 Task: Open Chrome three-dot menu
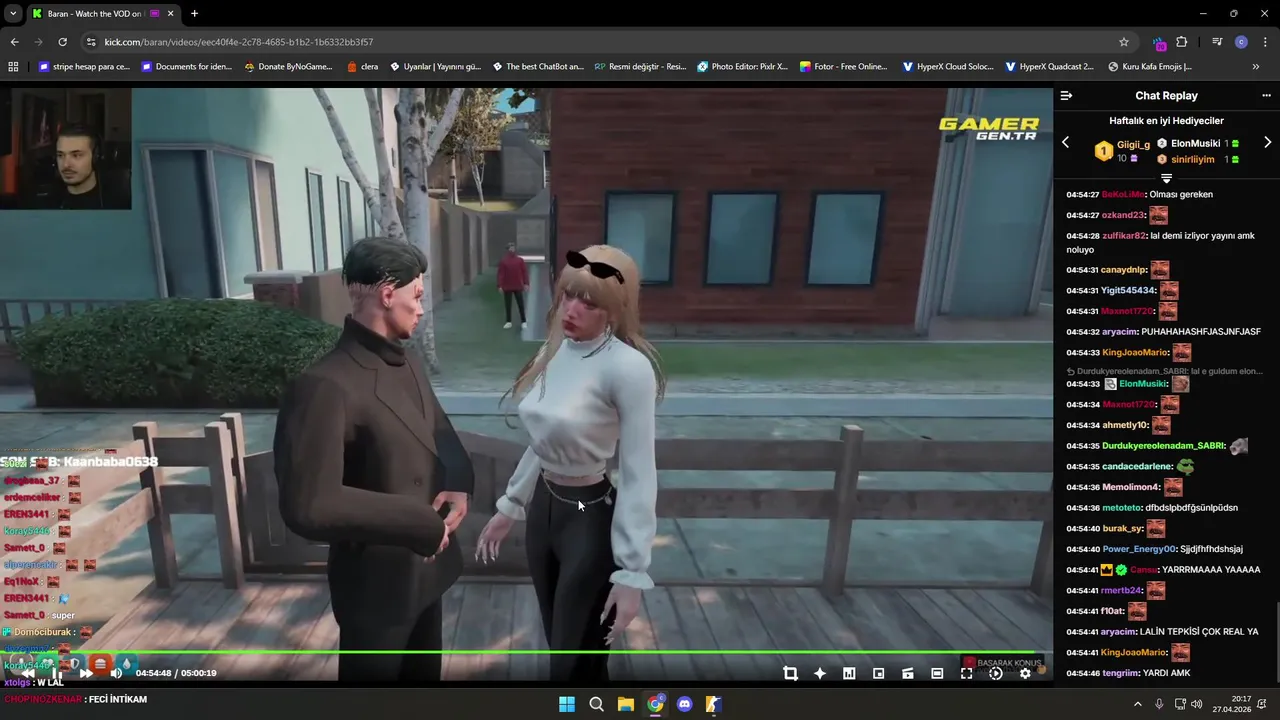[1264, 42]
